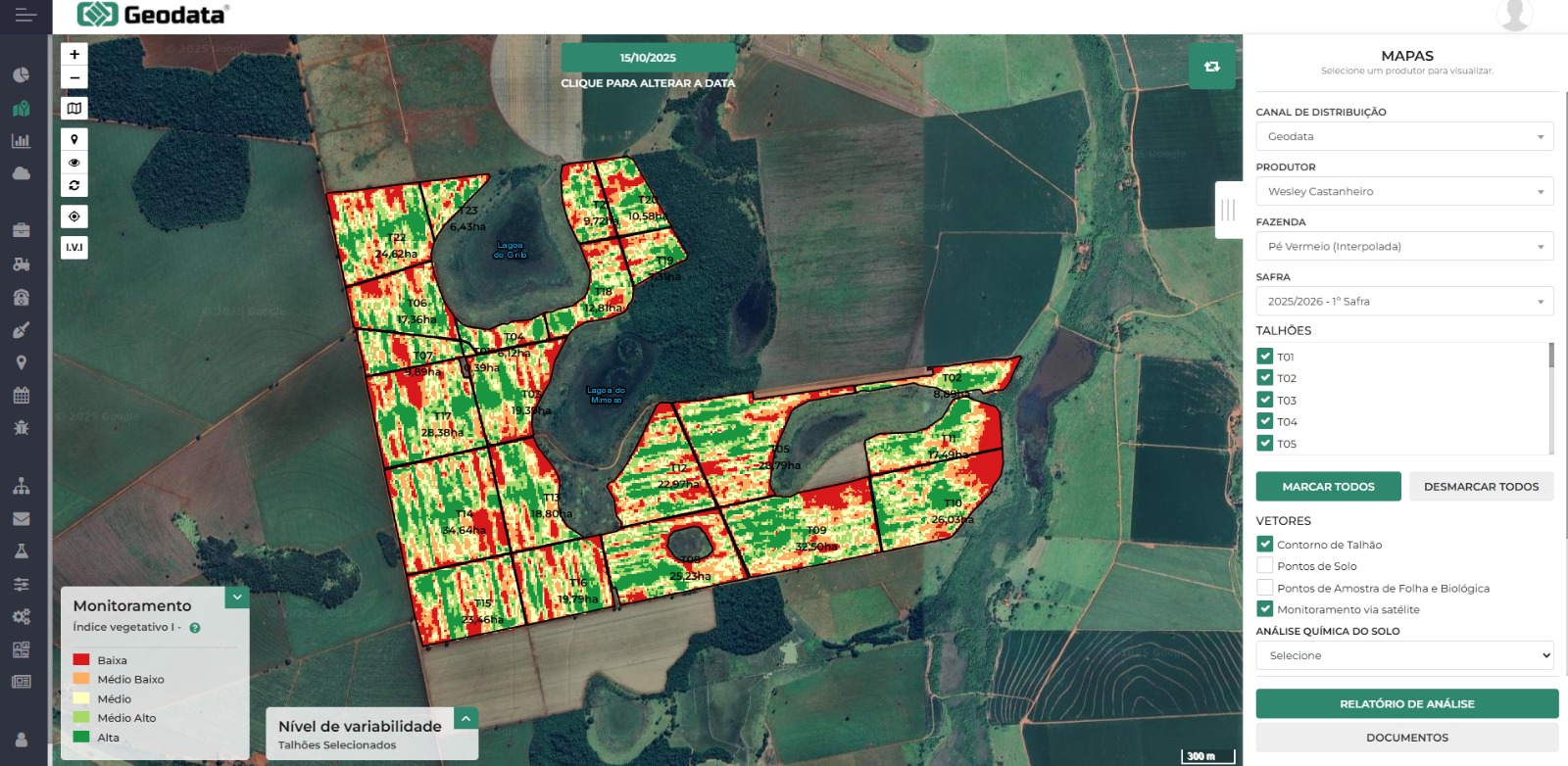Expand the Nível de variabilidade panel
The height and width of the screenshot is (766, 1568).
click(x=466, y=719)
